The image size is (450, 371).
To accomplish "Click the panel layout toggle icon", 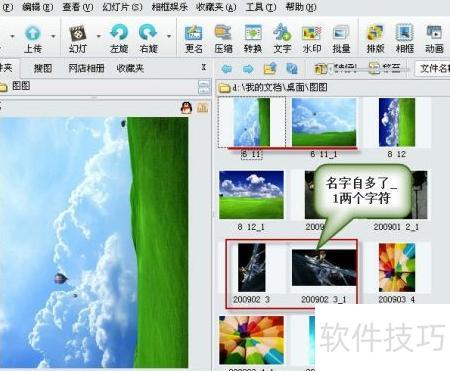I will [x=204, y=87].
